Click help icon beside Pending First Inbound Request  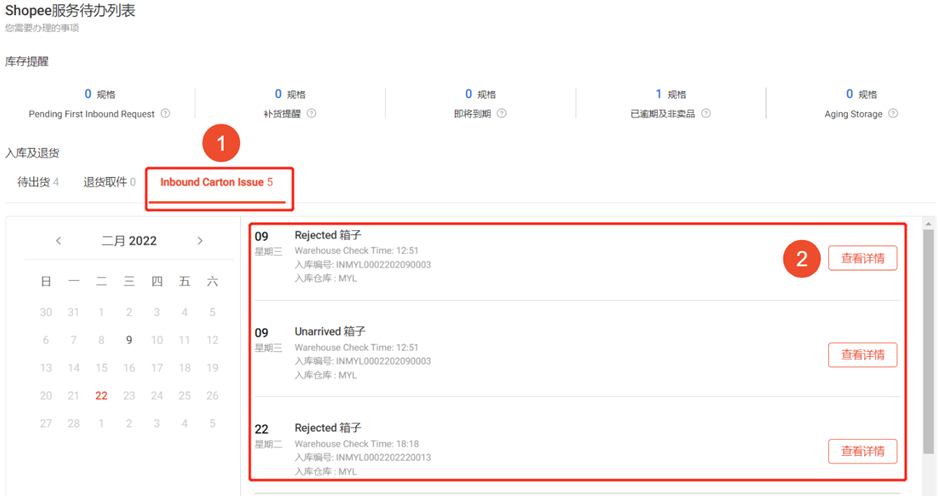[x=165, y=113]
